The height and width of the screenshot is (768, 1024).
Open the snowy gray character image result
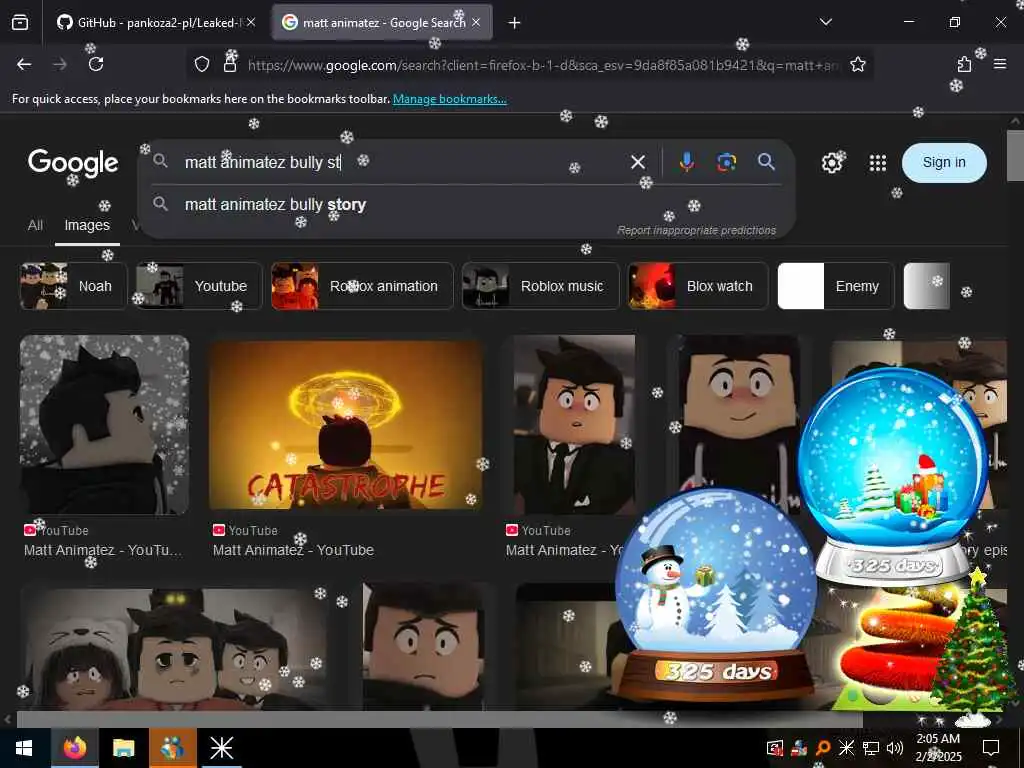[104, 425]
